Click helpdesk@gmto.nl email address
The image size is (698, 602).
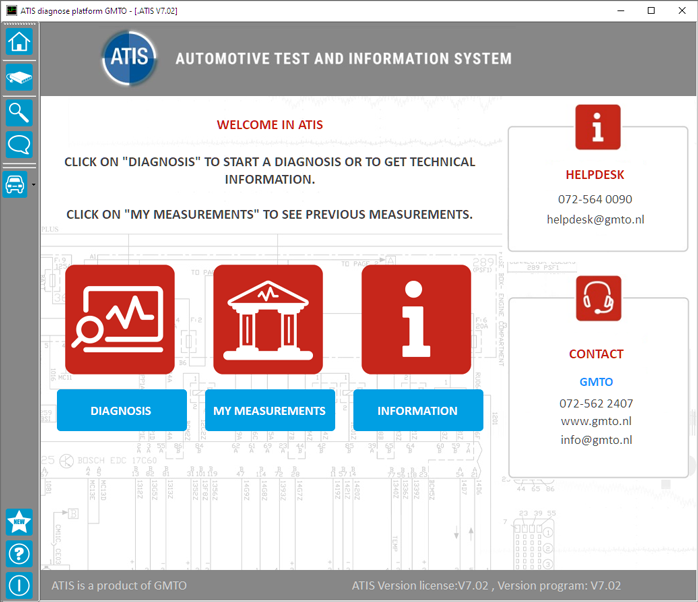tap(595, 219)
